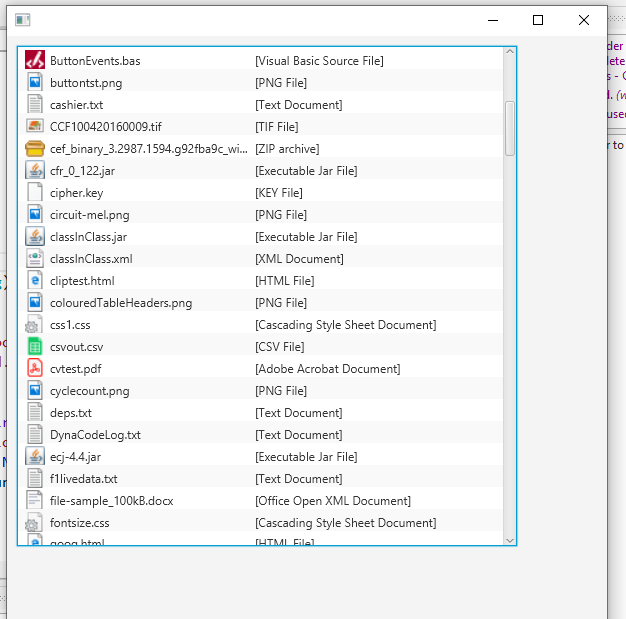The height and width of the screenshot is (619, 626).
Task: Click the scroll up arrow of the list
Action: click(x=510, y=53)
